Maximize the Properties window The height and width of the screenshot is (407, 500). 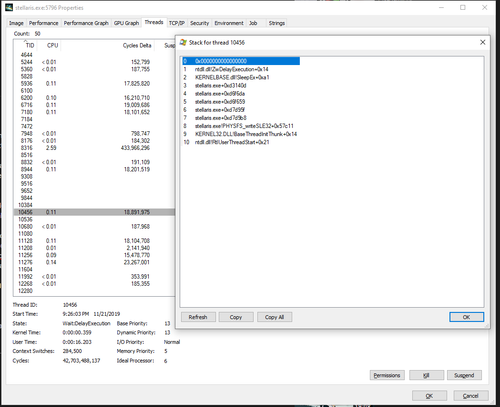tap(463, 7)
